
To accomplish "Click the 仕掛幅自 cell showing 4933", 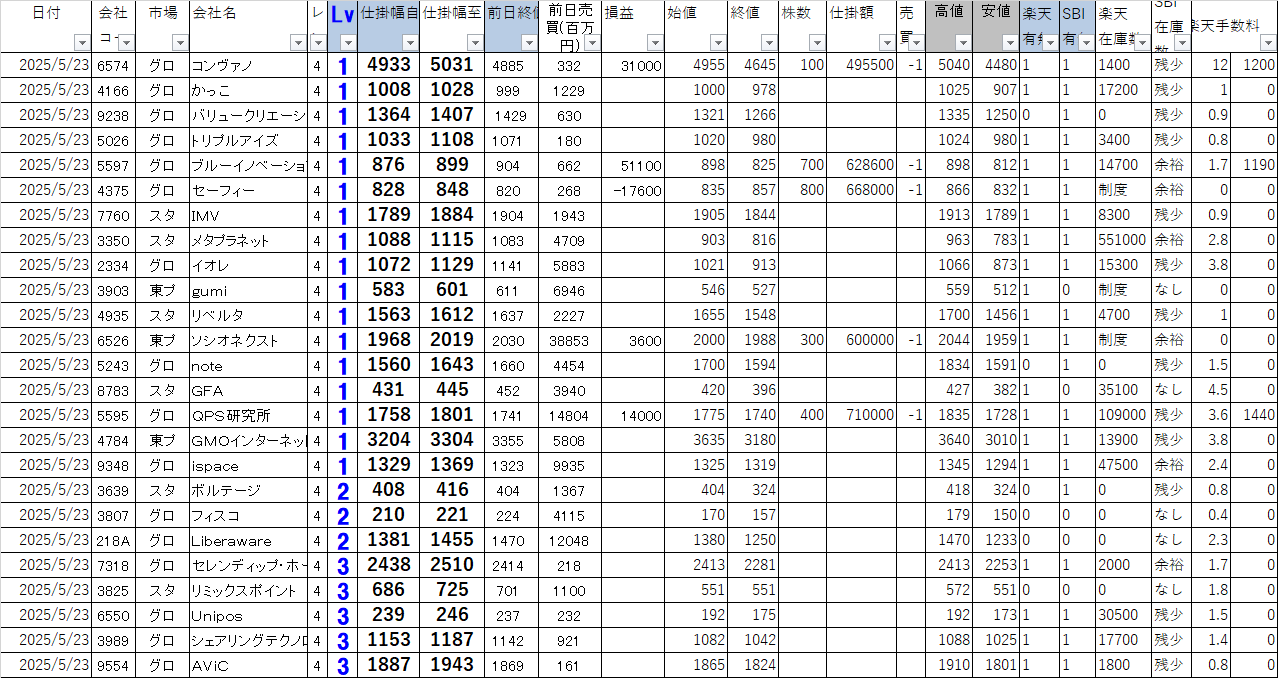I will coord(389,65).
